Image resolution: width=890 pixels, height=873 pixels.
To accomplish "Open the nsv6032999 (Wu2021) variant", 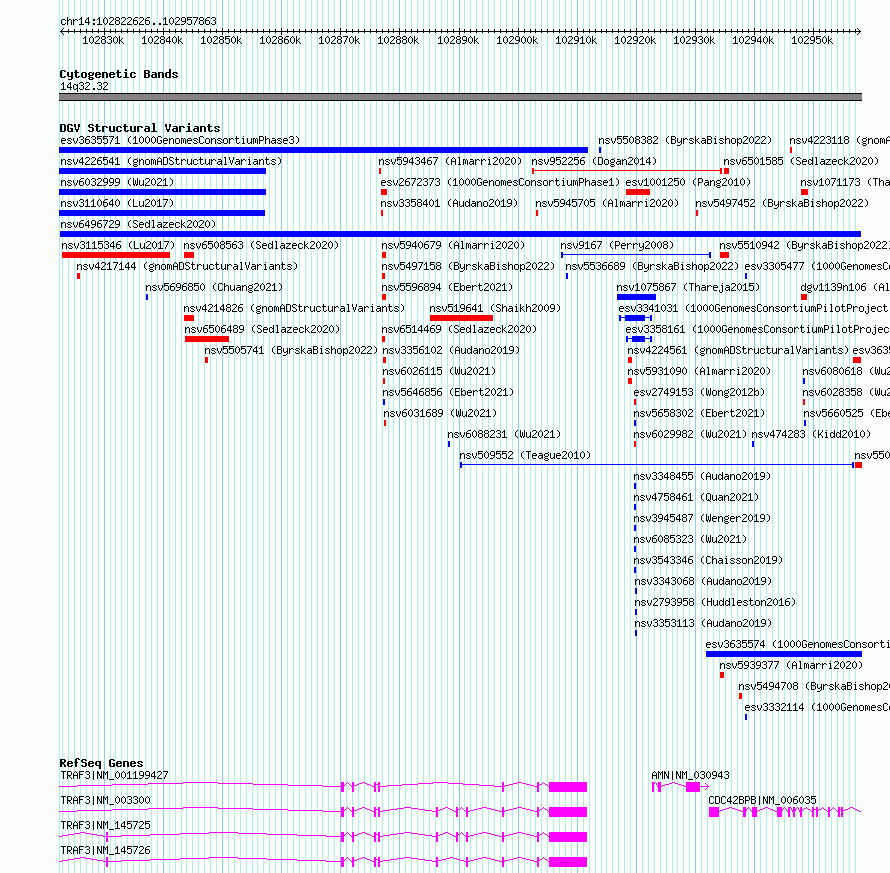I will point(117,182).
